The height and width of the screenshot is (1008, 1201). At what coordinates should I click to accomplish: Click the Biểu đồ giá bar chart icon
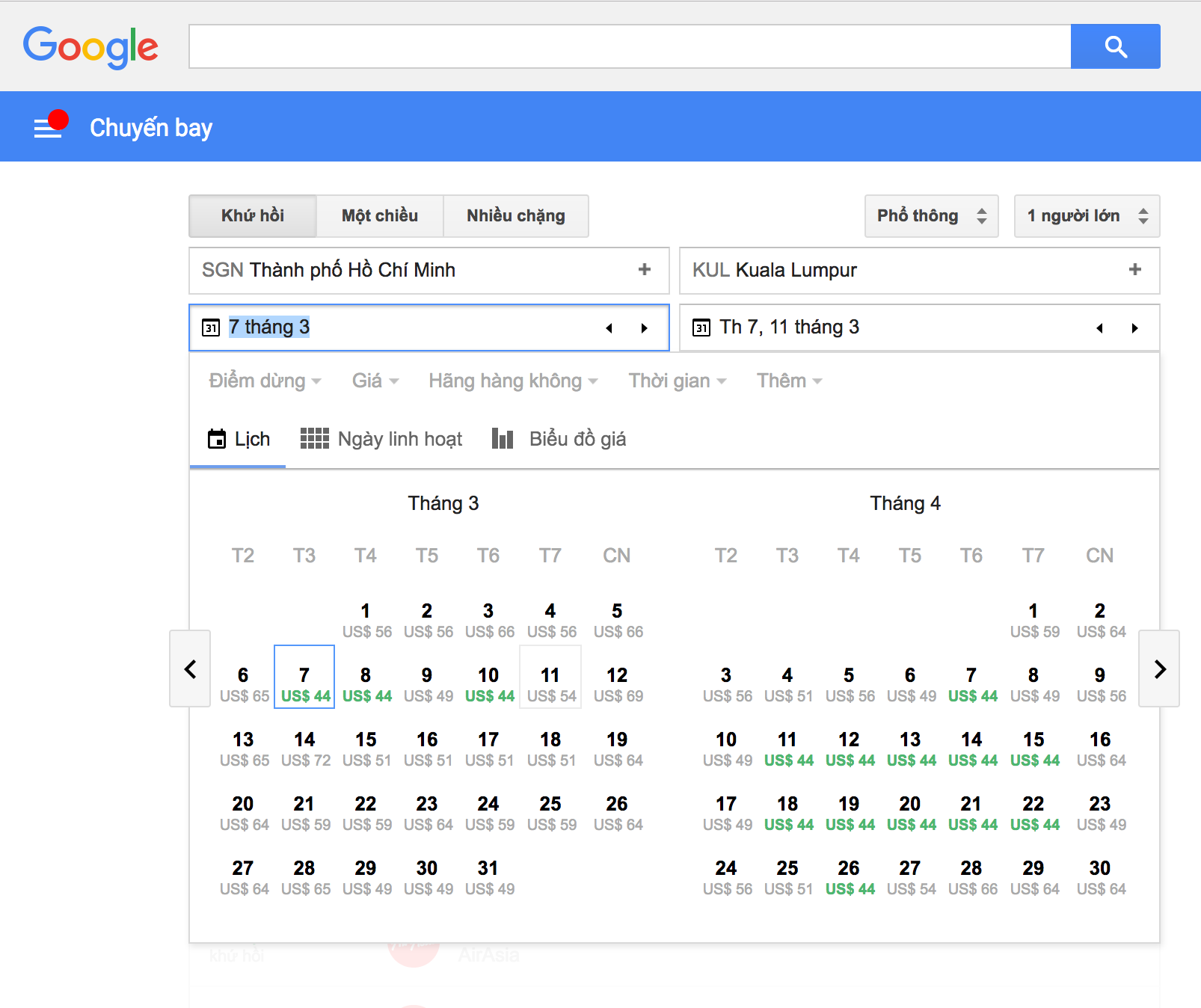click(x=503, y=438)
